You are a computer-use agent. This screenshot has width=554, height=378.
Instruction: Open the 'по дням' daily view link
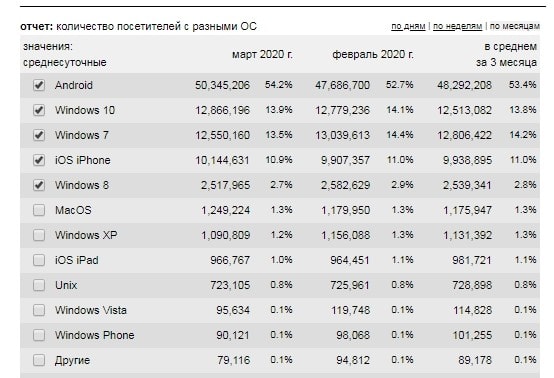[408, 26]
